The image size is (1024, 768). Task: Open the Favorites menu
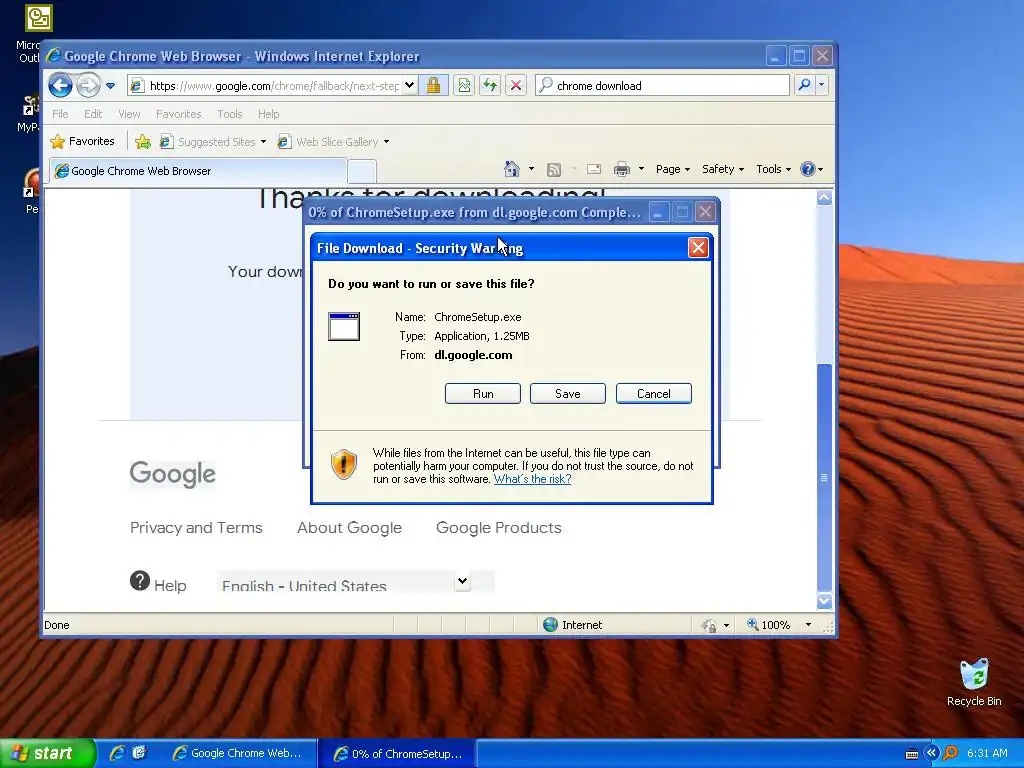click(x=178, y=114)
